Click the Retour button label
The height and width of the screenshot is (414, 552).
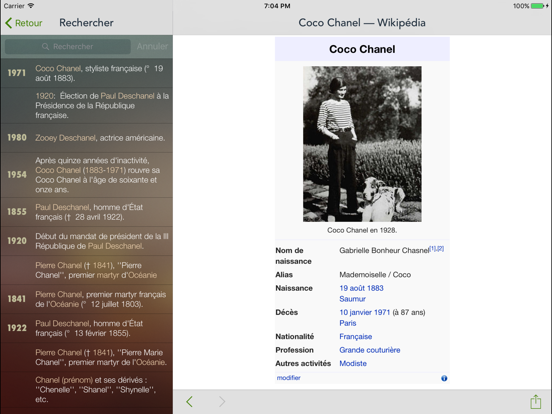click(x=29, y=23)
